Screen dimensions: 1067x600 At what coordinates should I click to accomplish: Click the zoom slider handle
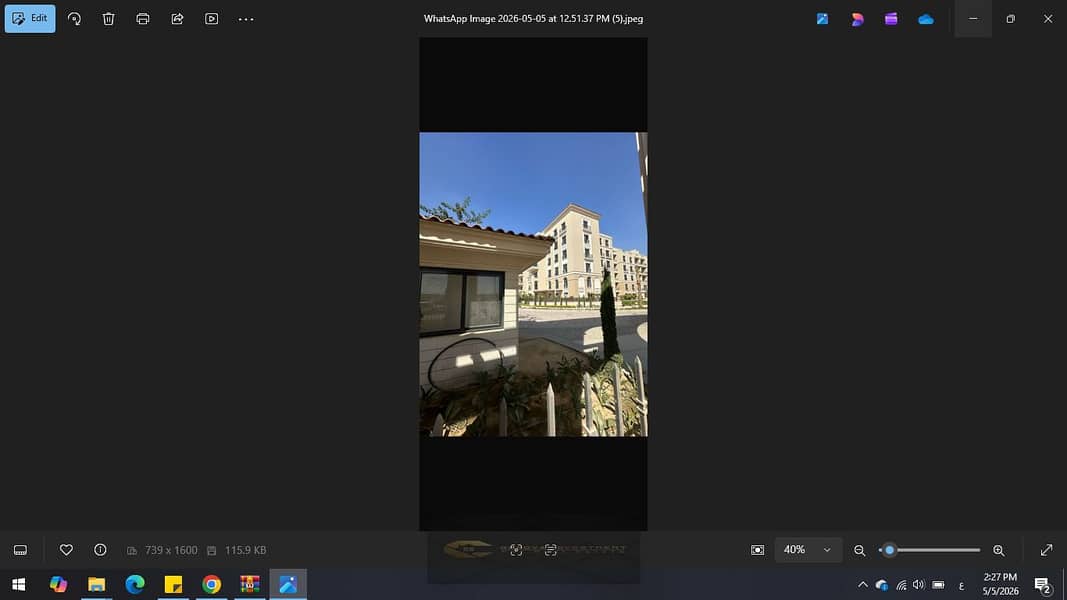(x=889, y=550)
